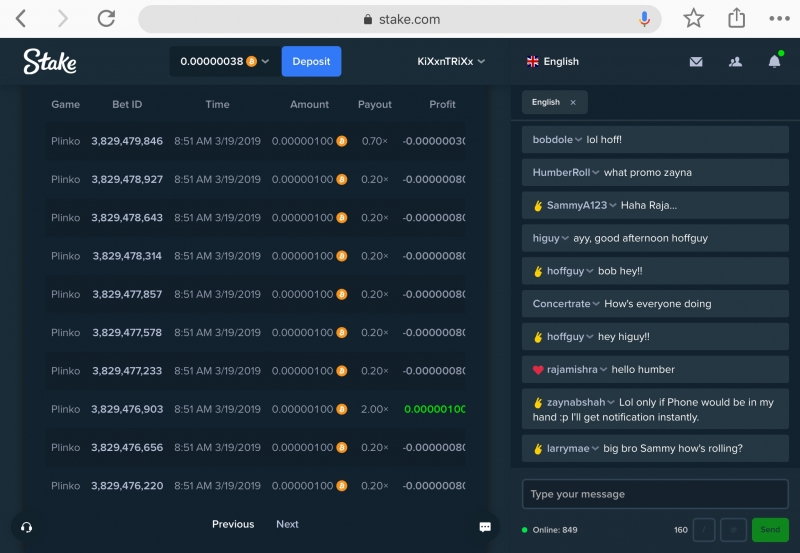Click the slash commands button in chat
800x553 pixels.
(704, 530)
